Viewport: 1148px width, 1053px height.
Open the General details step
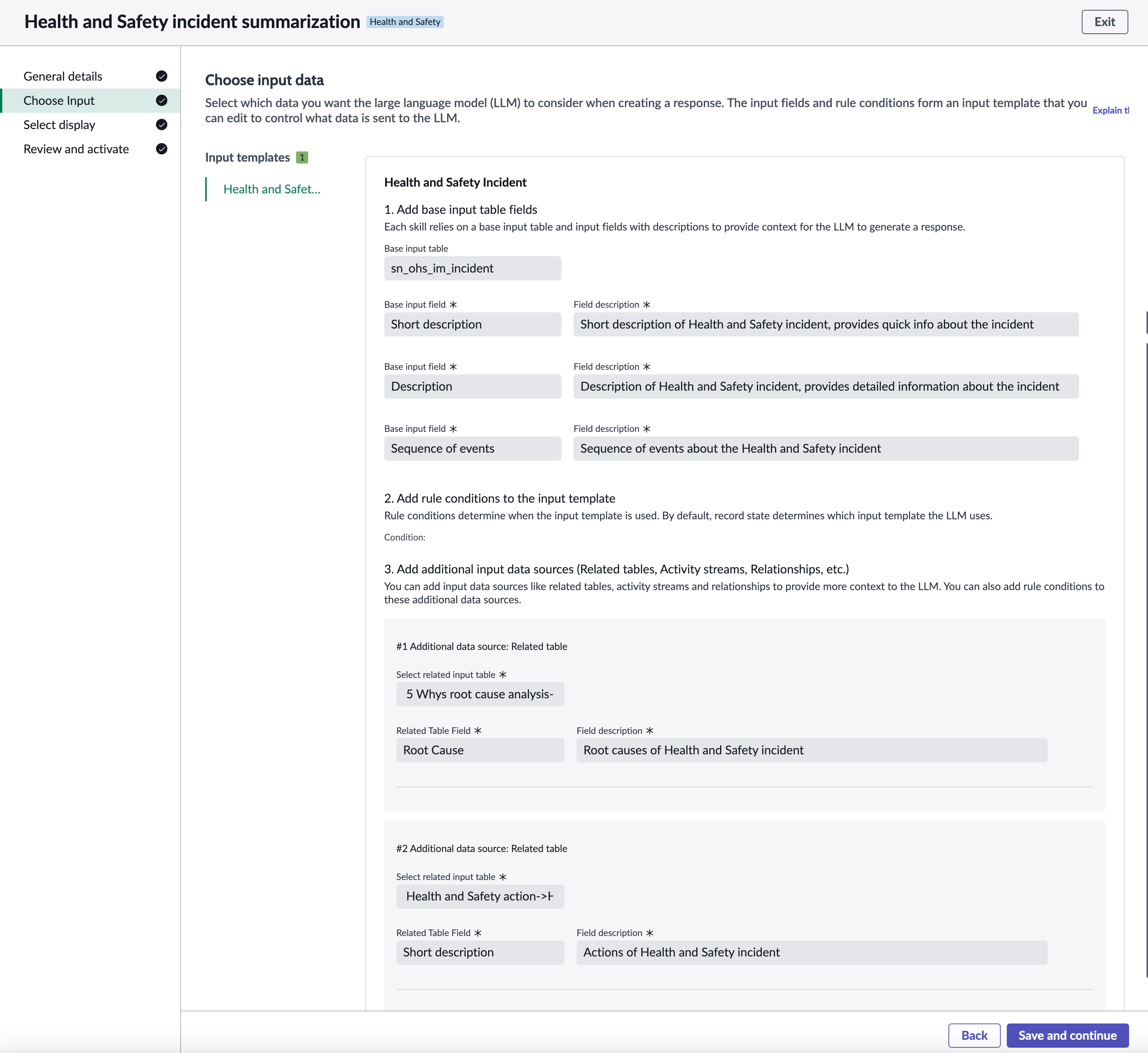[90, 76]
